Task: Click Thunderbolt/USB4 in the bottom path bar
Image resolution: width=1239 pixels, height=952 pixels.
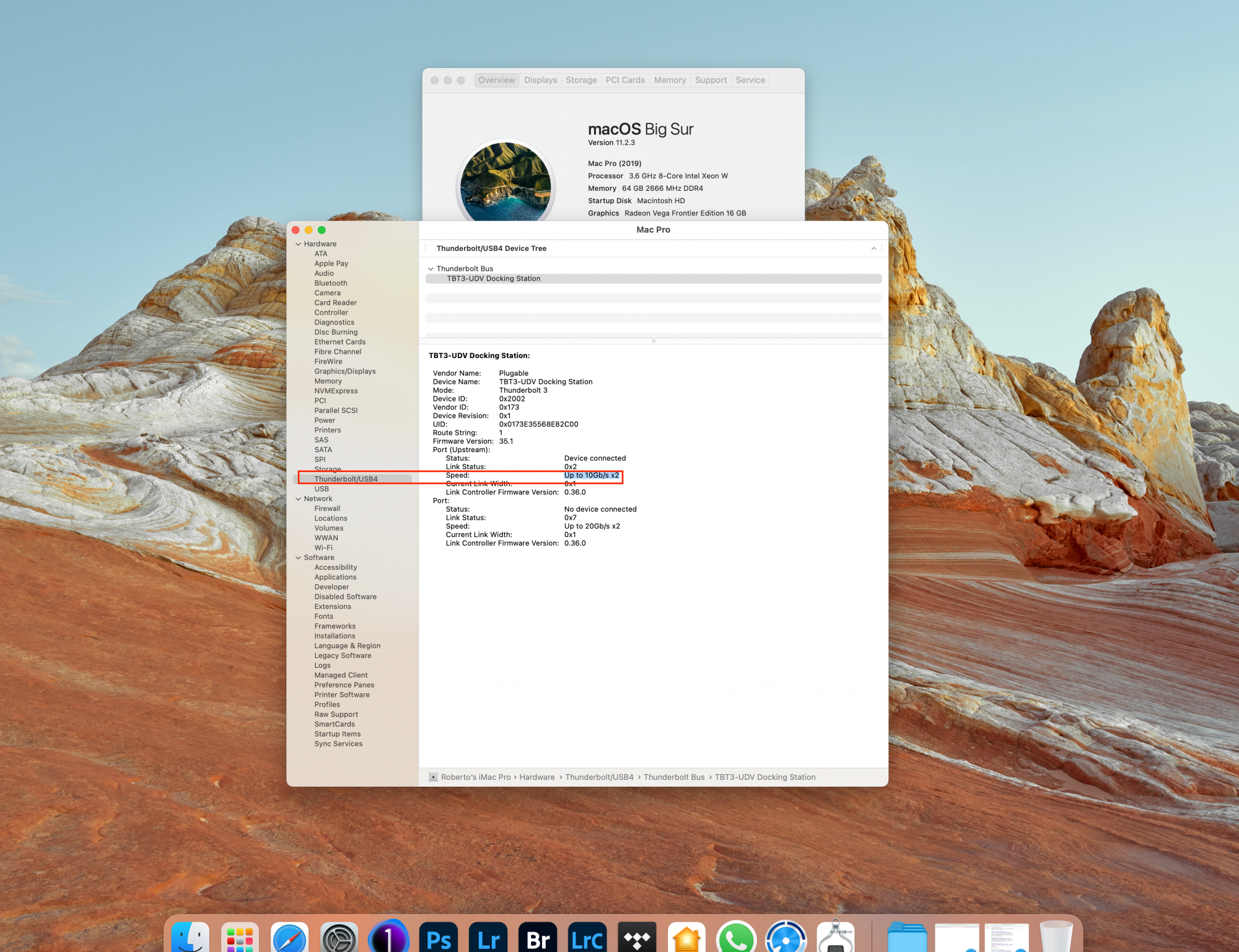Action: click(x=599, y=777)
